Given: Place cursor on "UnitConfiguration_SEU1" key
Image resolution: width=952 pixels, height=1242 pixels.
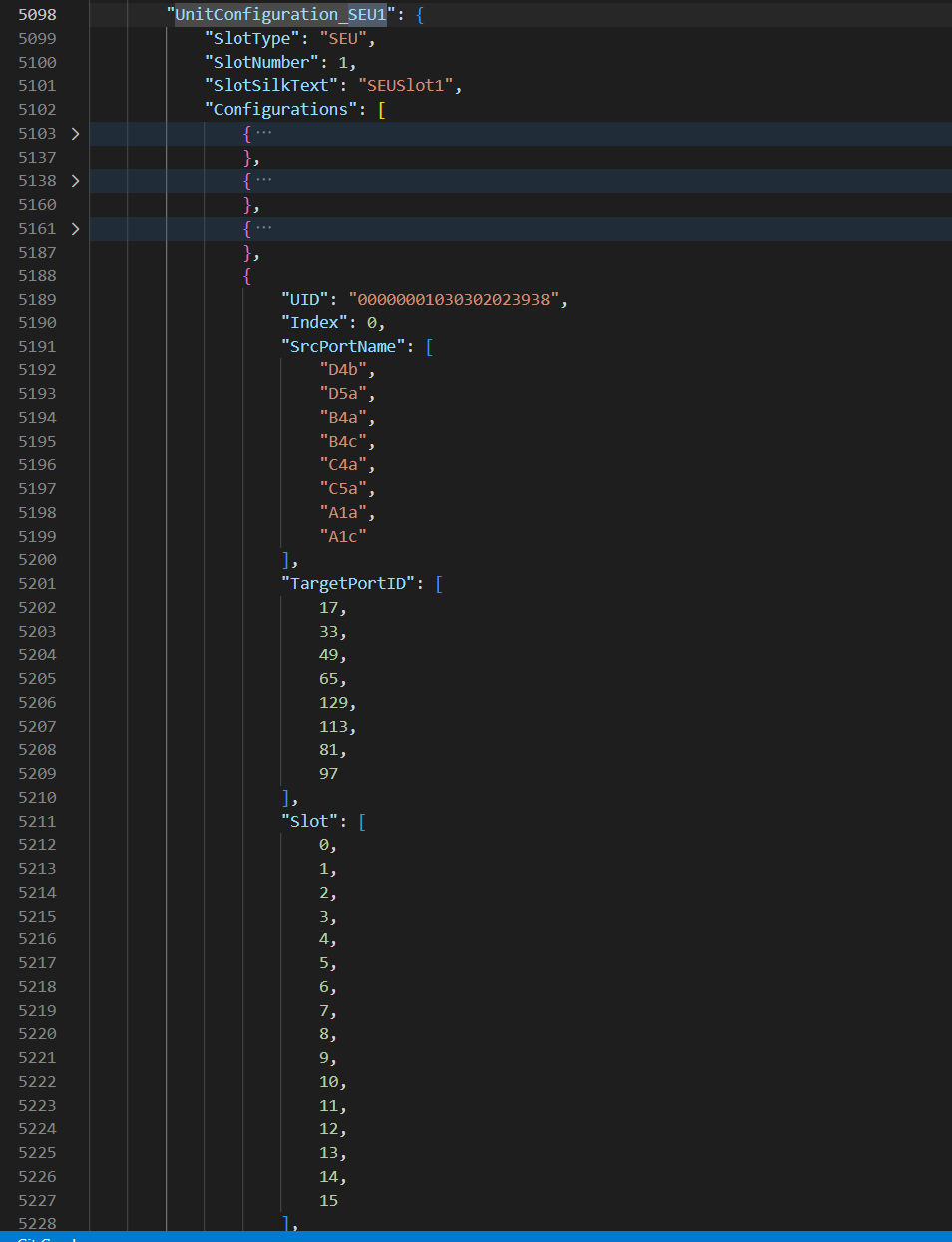Looking at the screenshot, I should tap(280, 15).
